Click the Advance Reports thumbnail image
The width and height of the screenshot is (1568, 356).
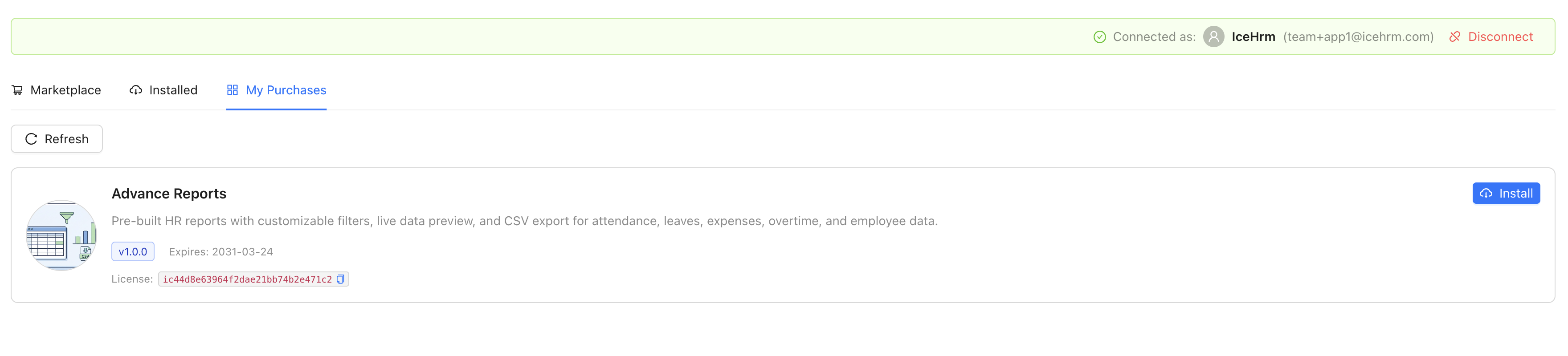pyautogui.click(x=61, y=235)
